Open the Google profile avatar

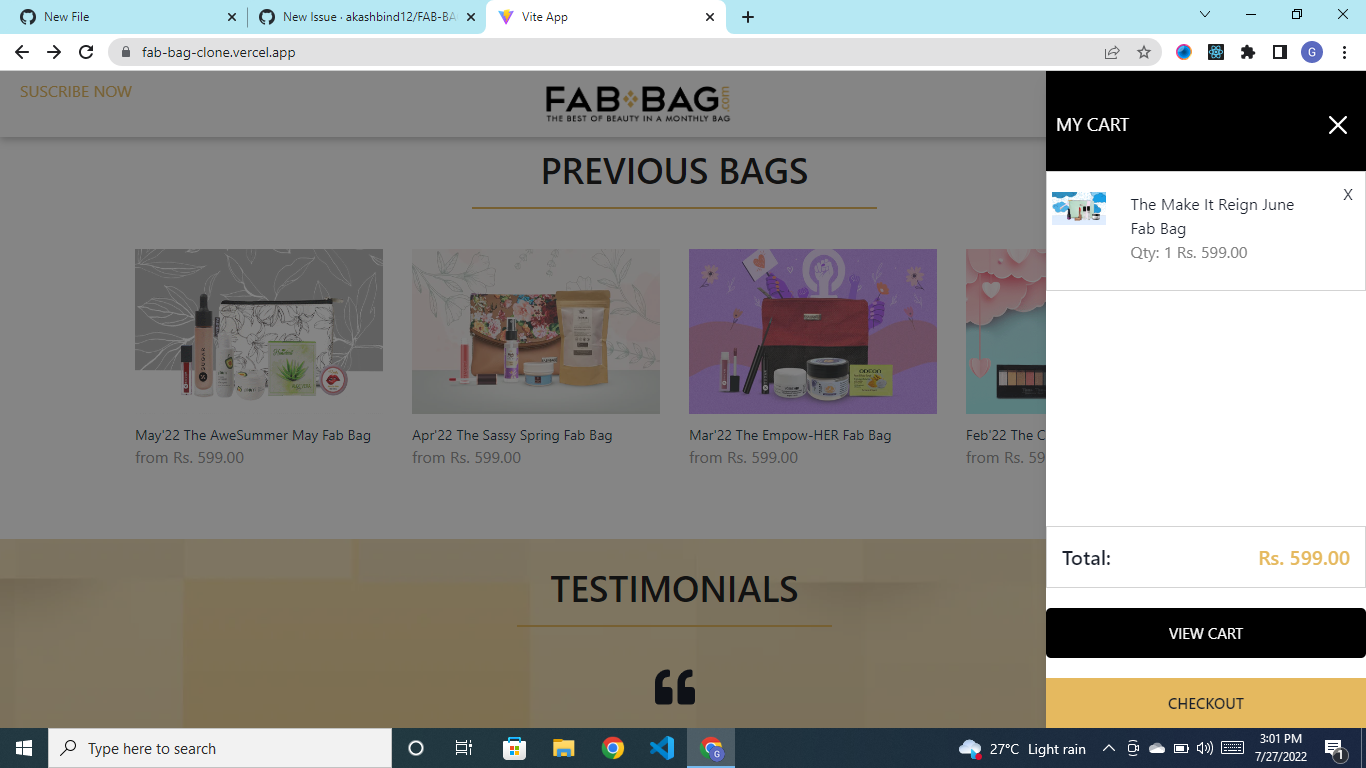(x=1312, y=52)
